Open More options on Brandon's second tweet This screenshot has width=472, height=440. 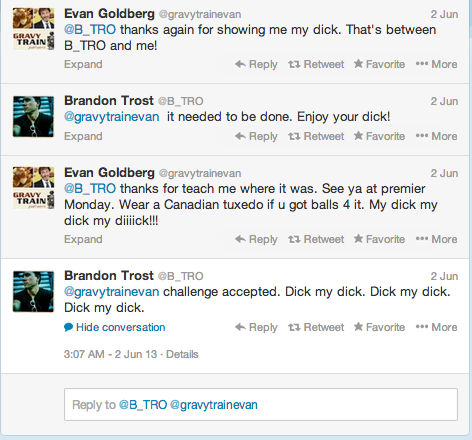tap(436, 327)
